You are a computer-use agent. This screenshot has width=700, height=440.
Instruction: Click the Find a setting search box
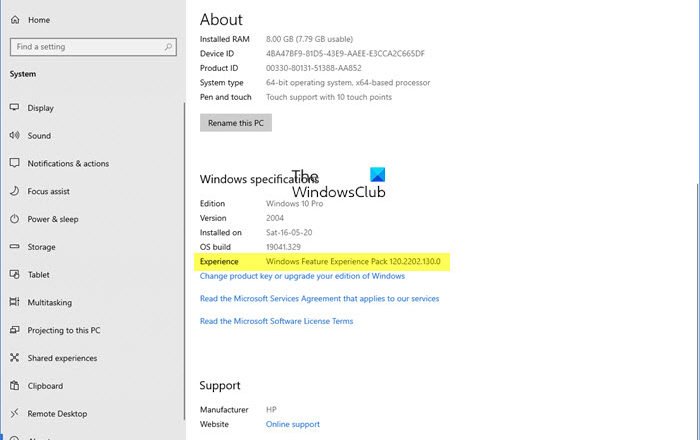coord(93,47)
